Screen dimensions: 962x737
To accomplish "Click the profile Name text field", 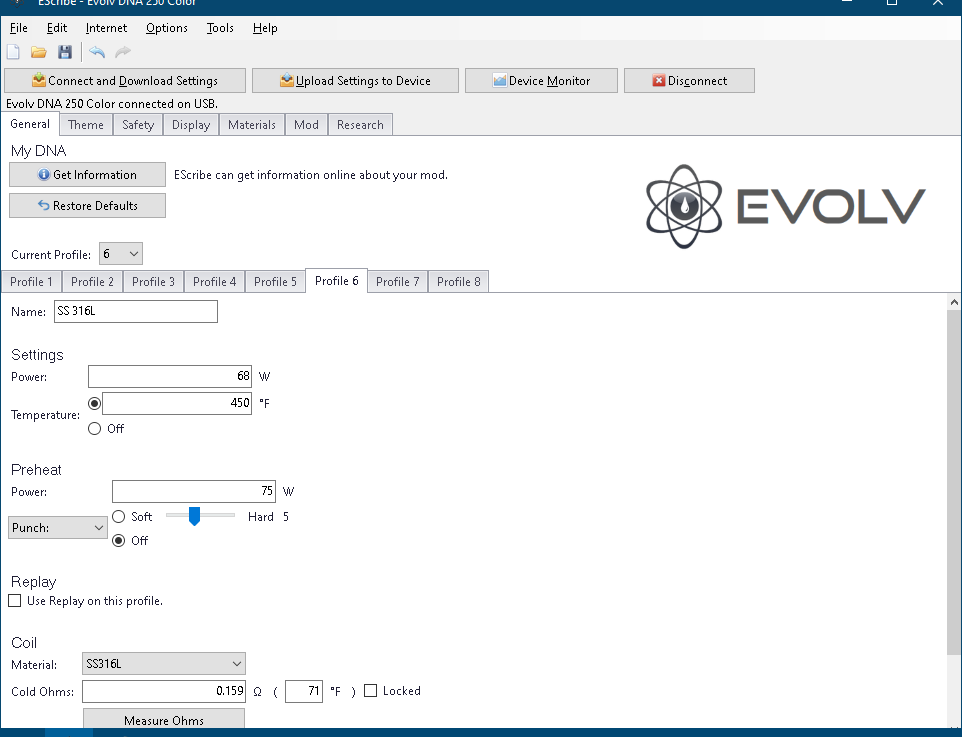I will [x=134, y=312].
